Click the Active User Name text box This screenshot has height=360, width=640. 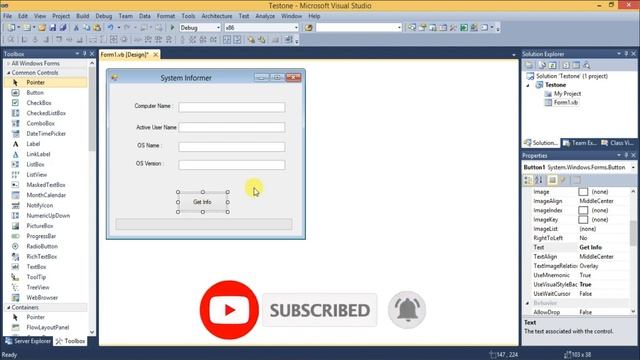click(x=232, y=127)
